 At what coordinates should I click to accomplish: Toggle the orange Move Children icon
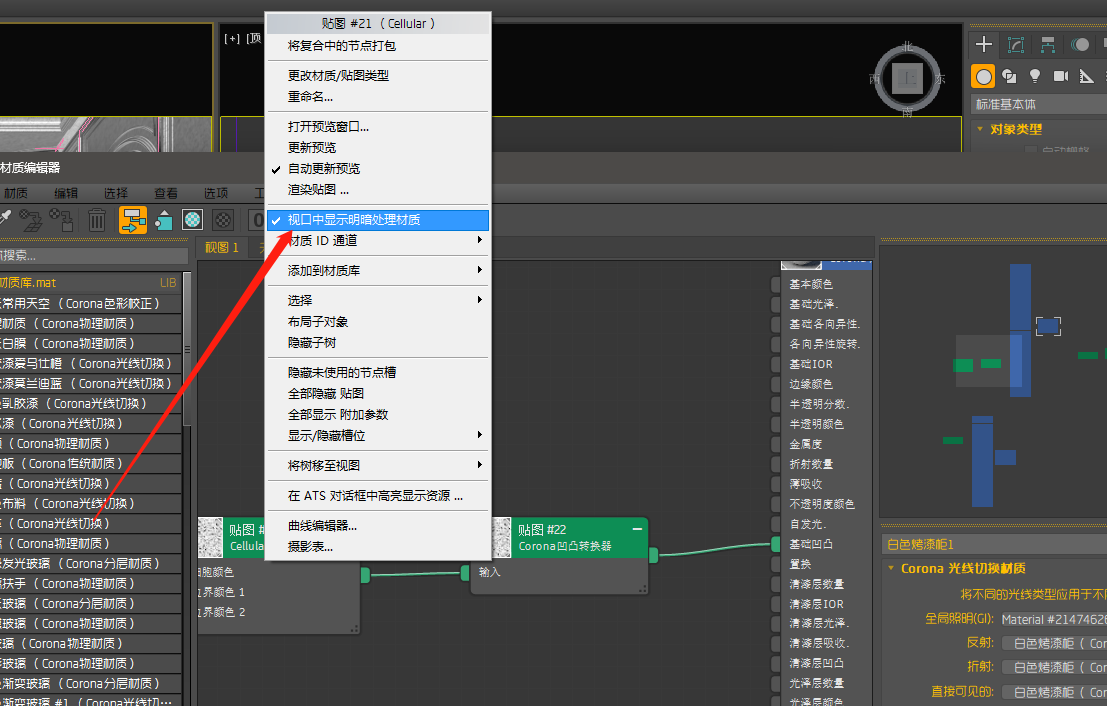coord(133,220)
